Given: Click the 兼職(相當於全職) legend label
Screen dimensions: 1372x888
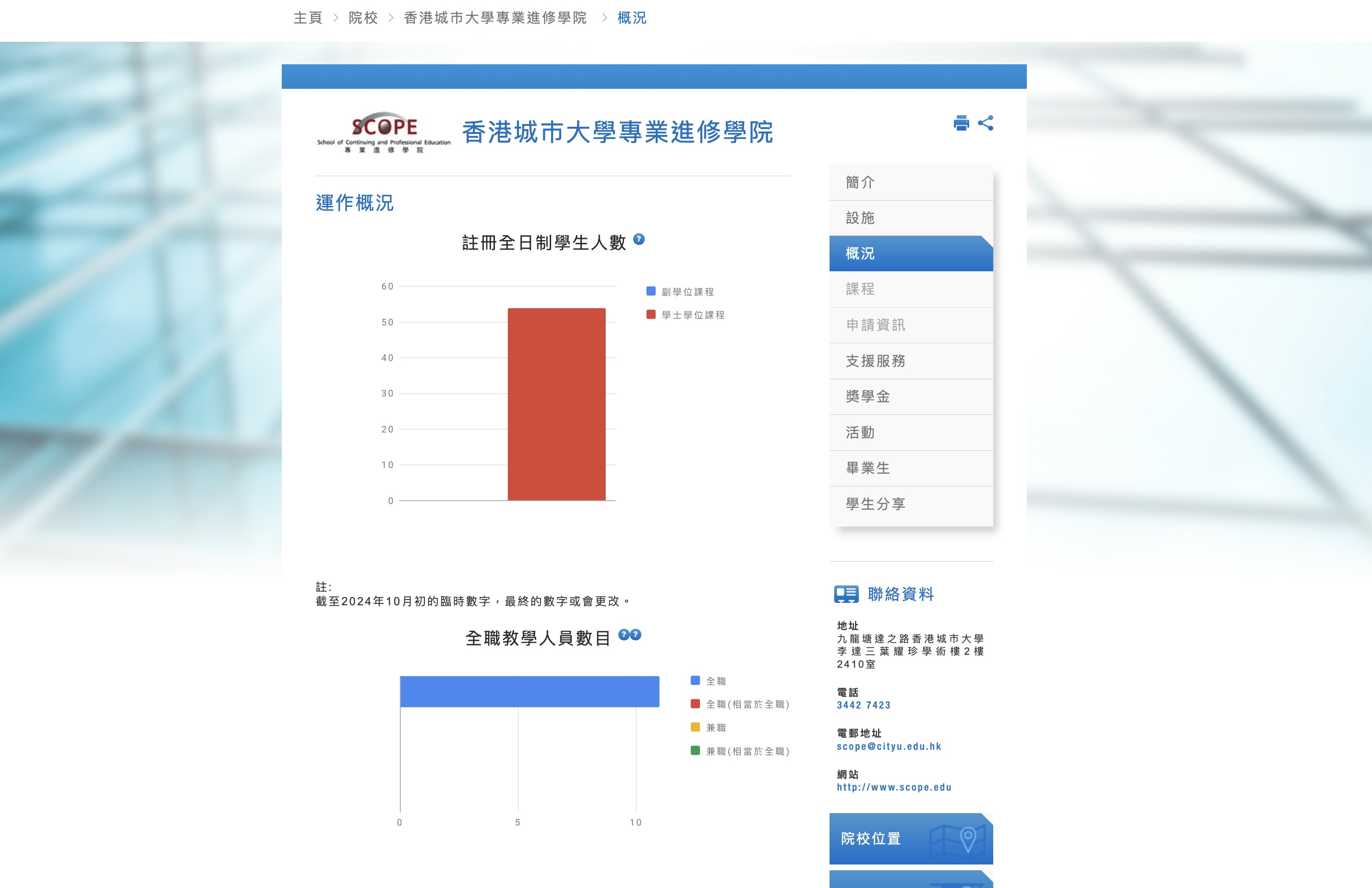Looking at the screenshot, I should [x=747, y=751].
